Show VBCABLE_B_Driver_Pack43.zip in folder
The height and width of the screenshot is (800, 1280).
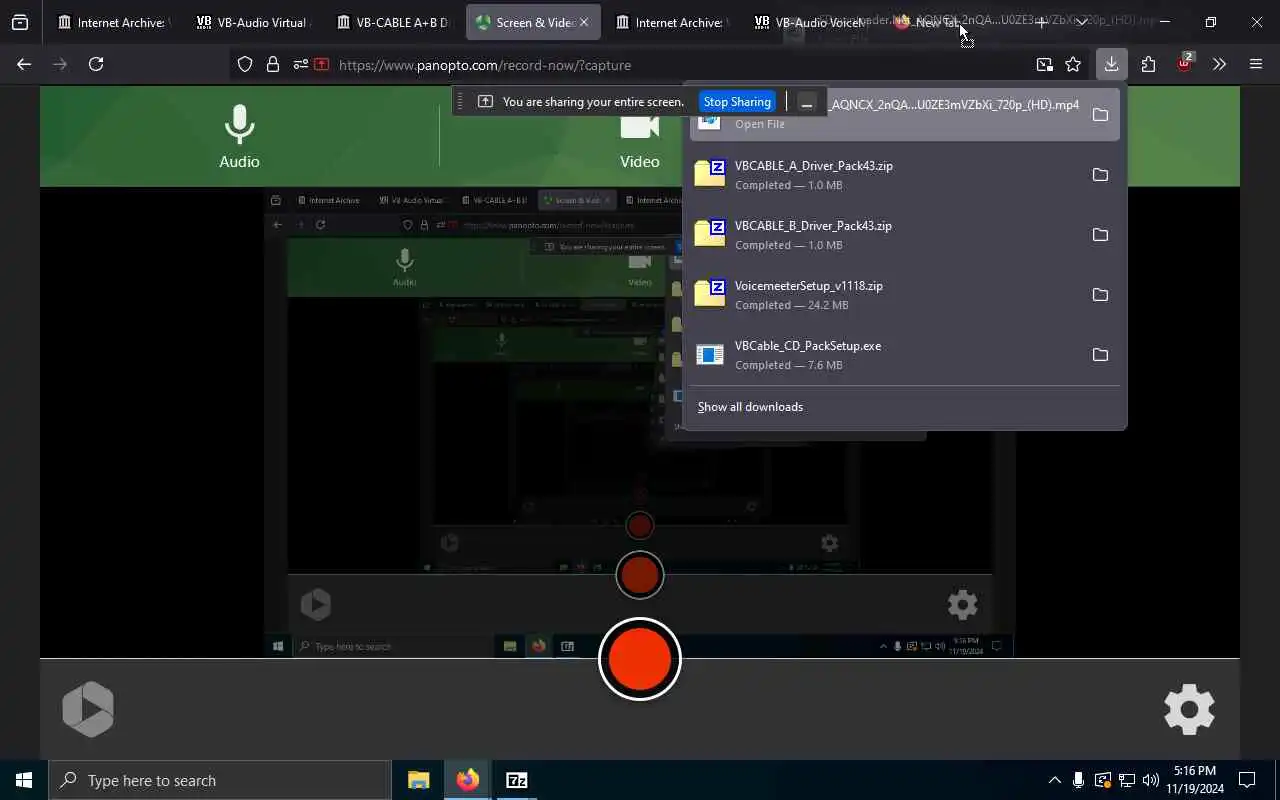click(1100, 235)
